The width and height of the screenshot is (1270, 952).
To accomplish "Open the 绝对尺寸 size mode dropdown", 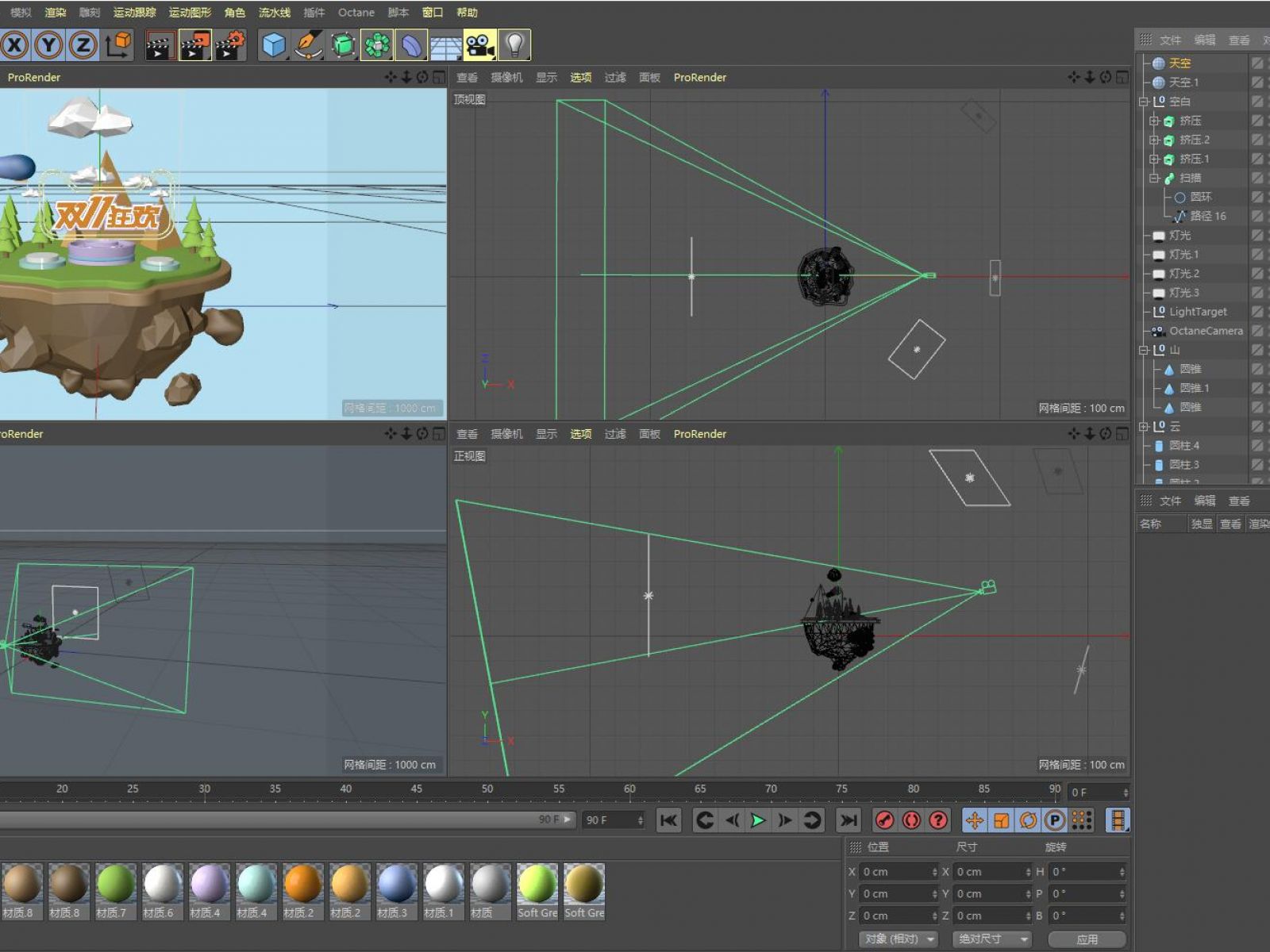I will [992, 939].
